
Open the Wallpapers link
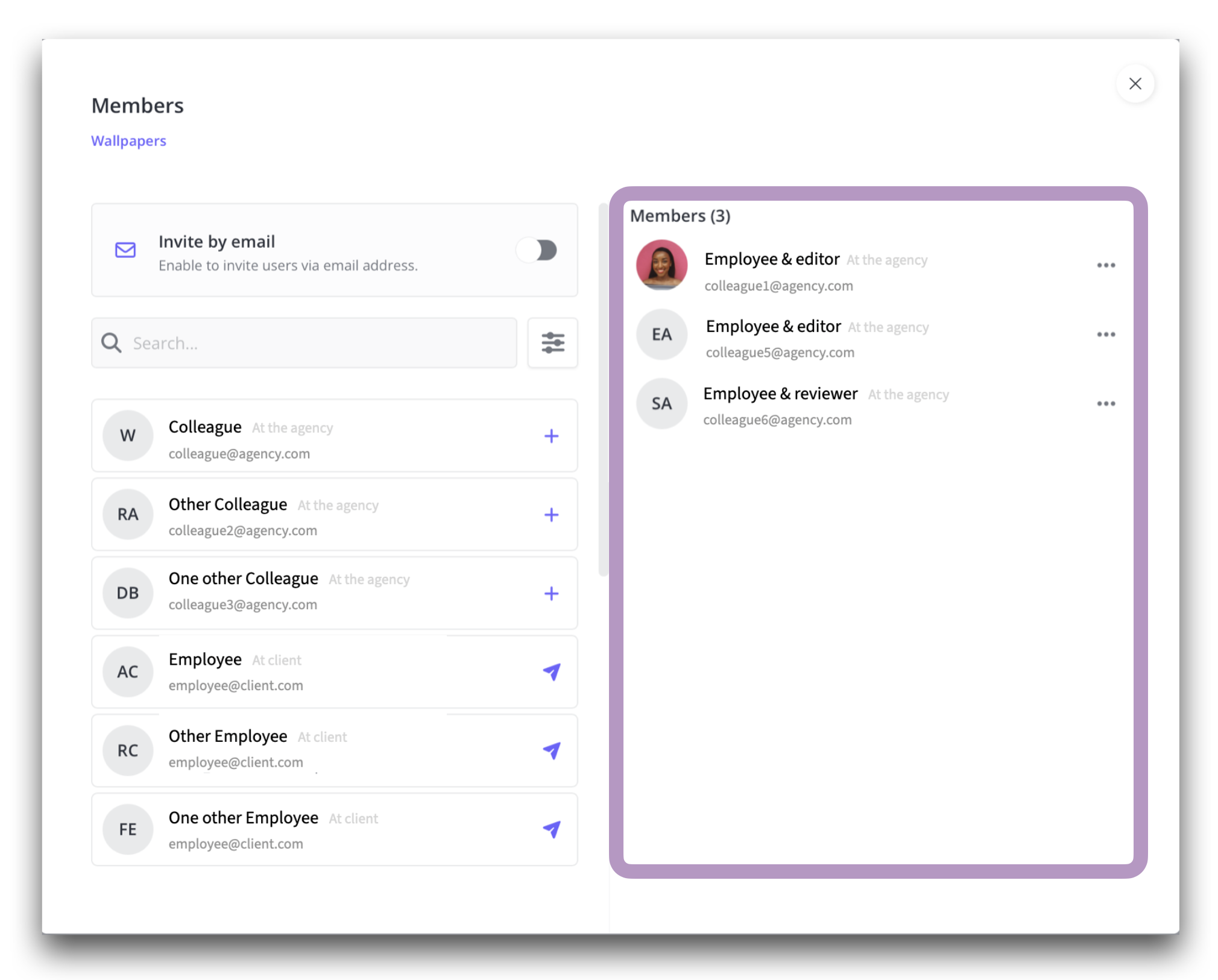pyautogui.click(x=128, y=140)
